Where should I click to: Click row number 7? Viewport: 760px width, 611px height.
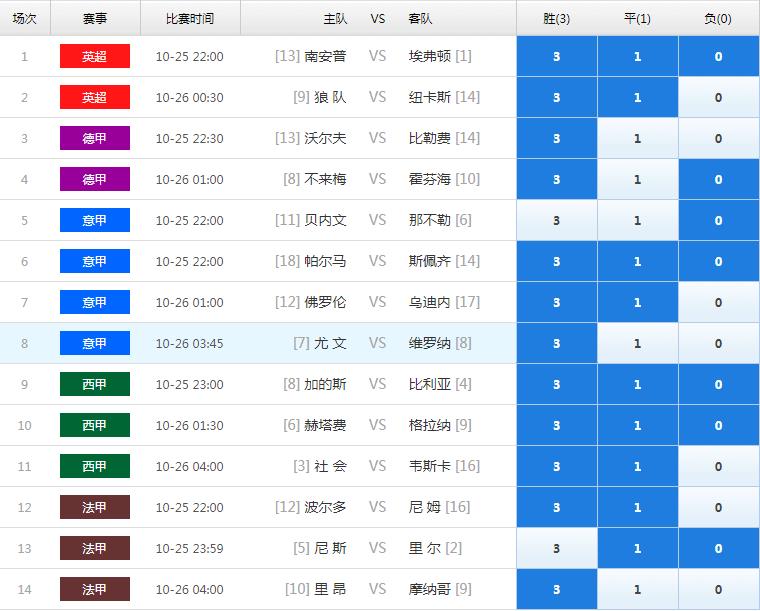[x=25, y=302]
